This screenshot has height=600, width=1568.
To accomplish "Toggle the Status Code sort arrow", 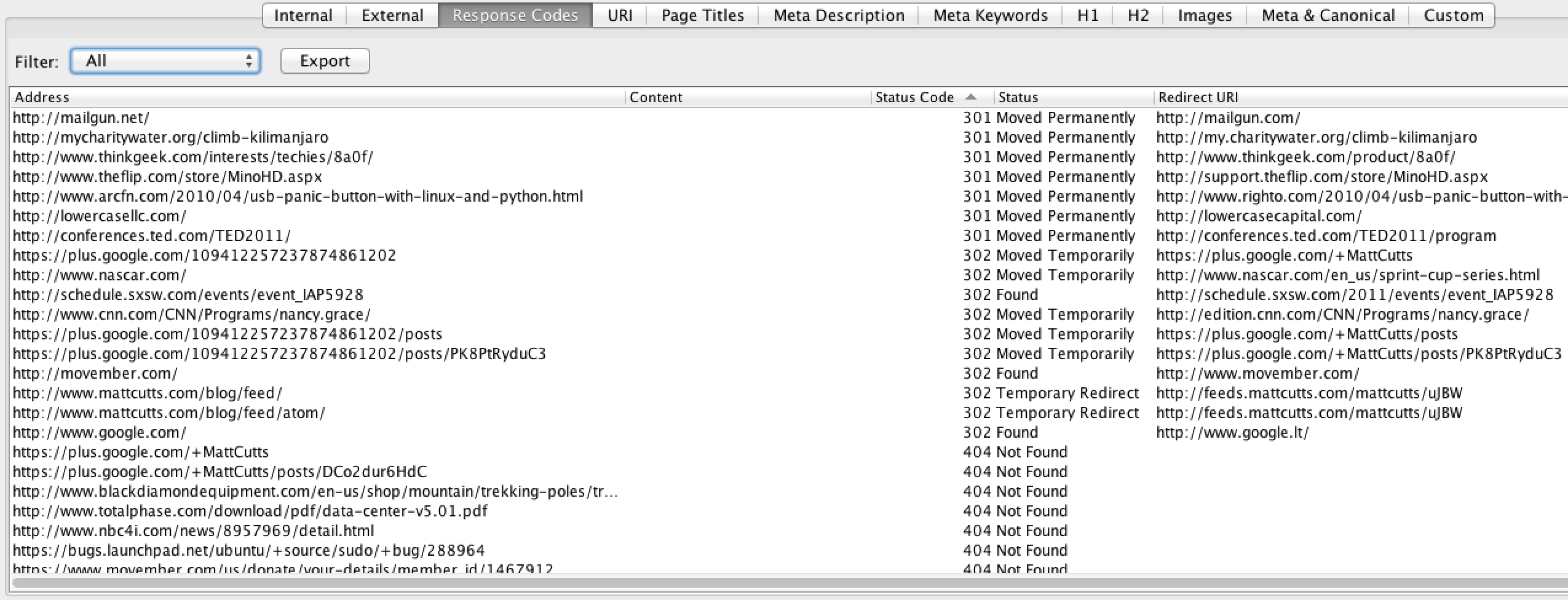I will pos(971,97).
